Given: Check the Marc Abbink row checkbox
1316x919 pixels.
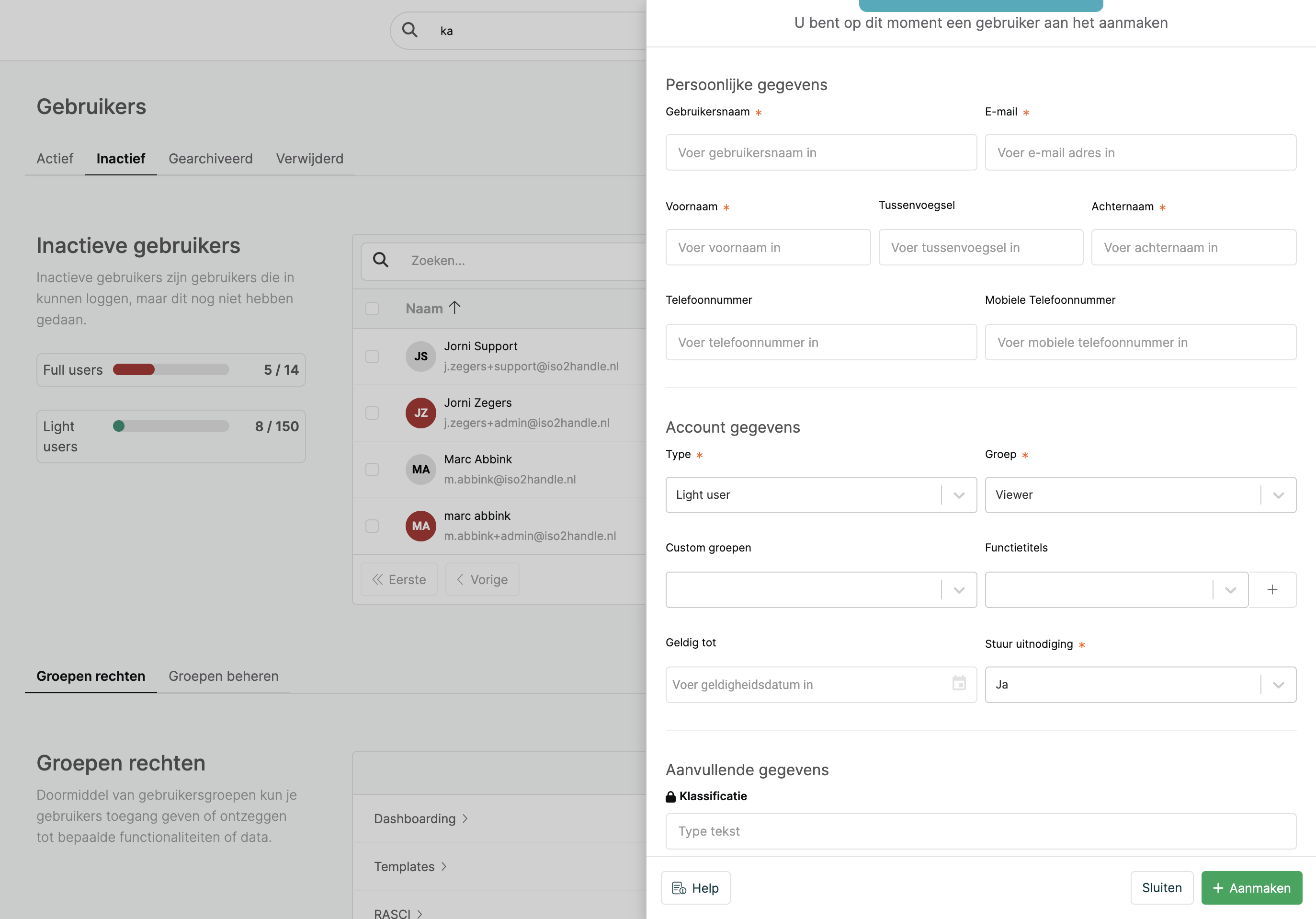Looking at the screenshot, I should pos(372,470).
